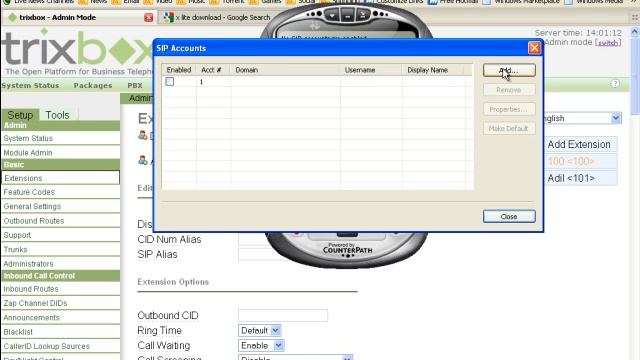Open Blacklist in the sidebar
Viewport: 640px width, 360px height.
(60, 332)
